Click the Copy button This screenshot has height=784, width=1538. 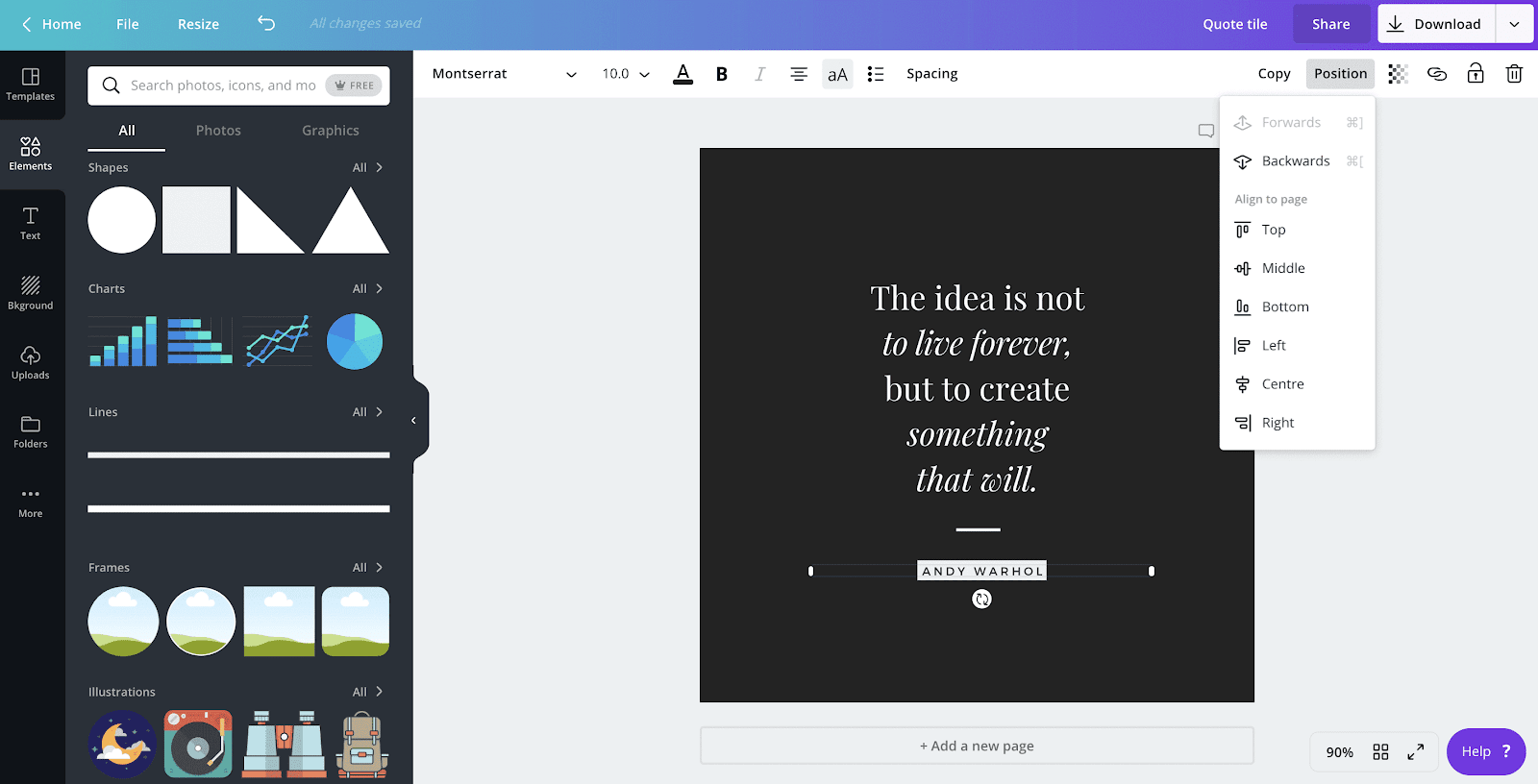[1274, 74]
